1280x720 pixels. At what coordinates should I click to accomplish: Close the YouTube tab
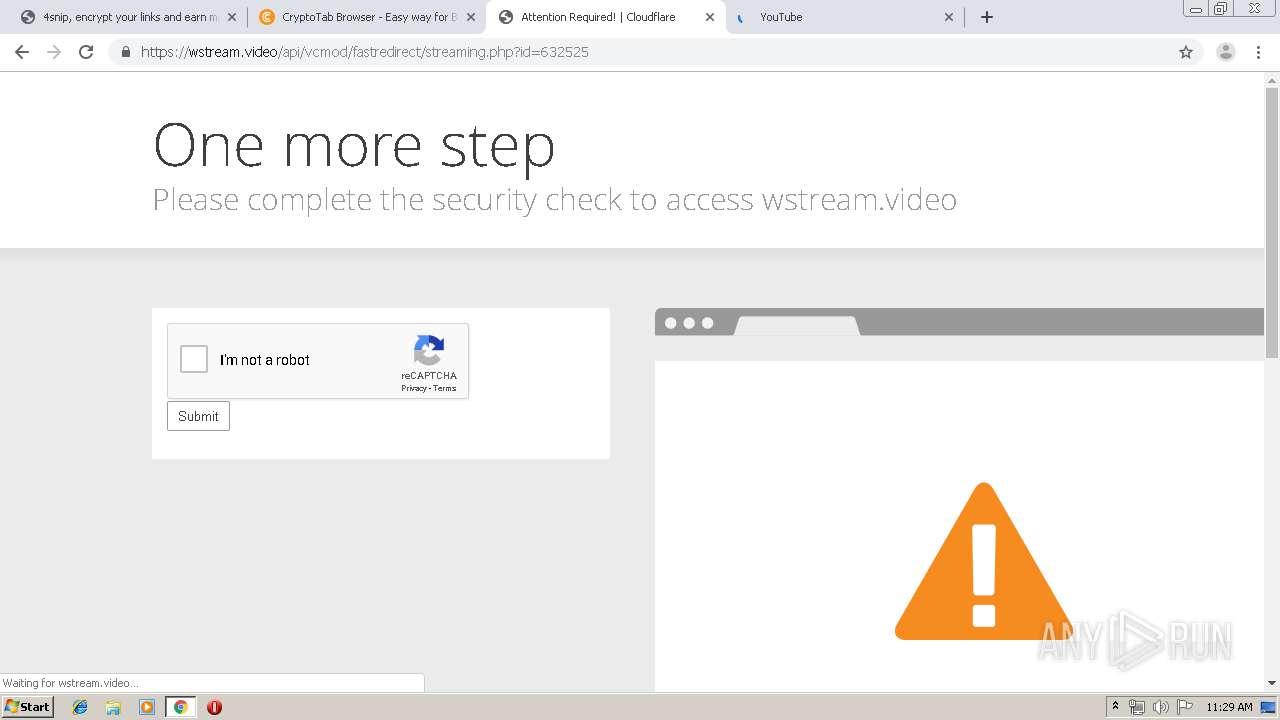[949, 17]
